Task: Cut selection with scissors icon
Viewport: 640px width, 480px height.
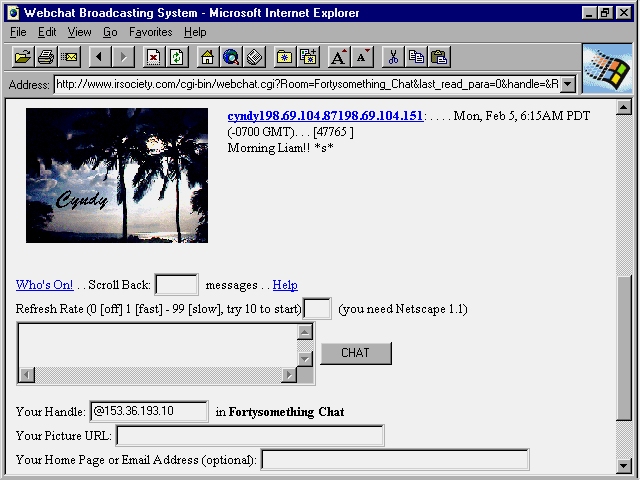Action: point(393,56)
